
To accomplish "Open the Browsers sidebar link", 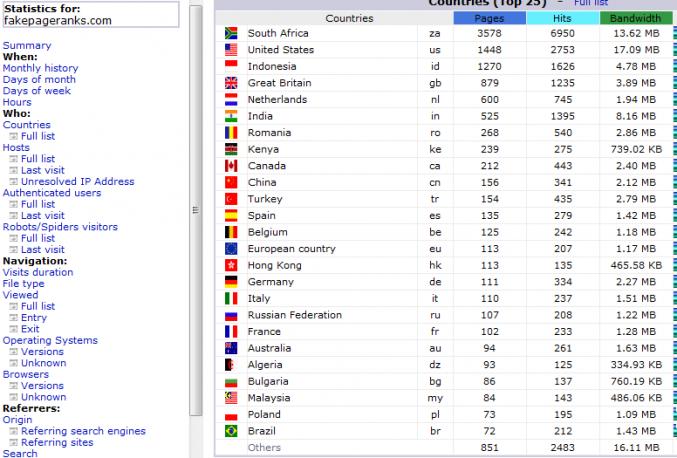I will click(25, 374).
